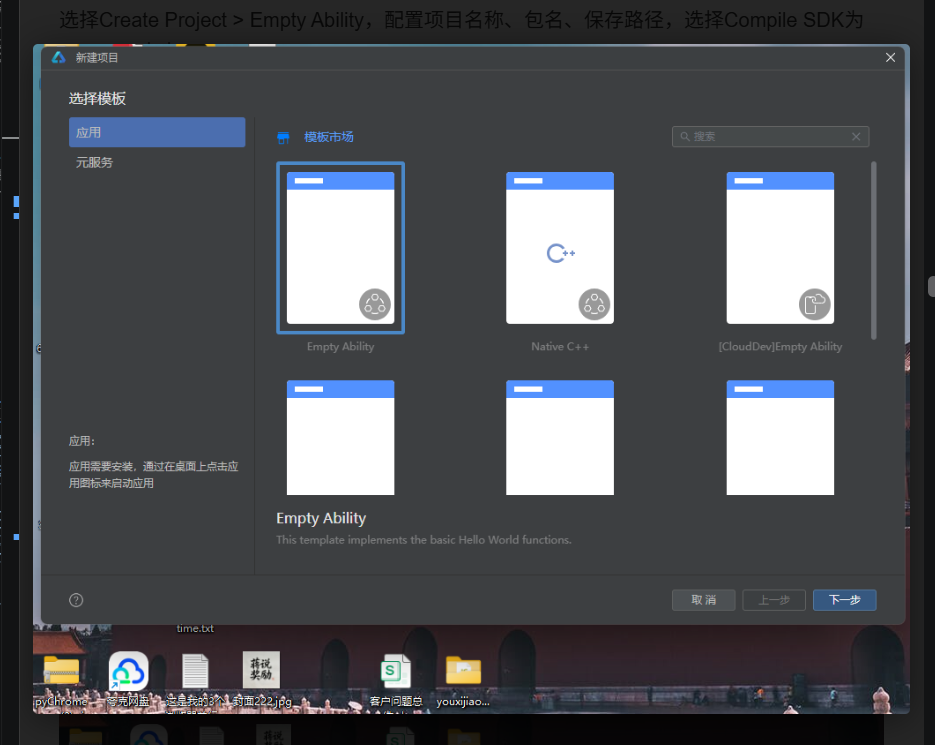935x745 pixels.
Task: Proceed with the 下一步 button
Action: (844, 600)
